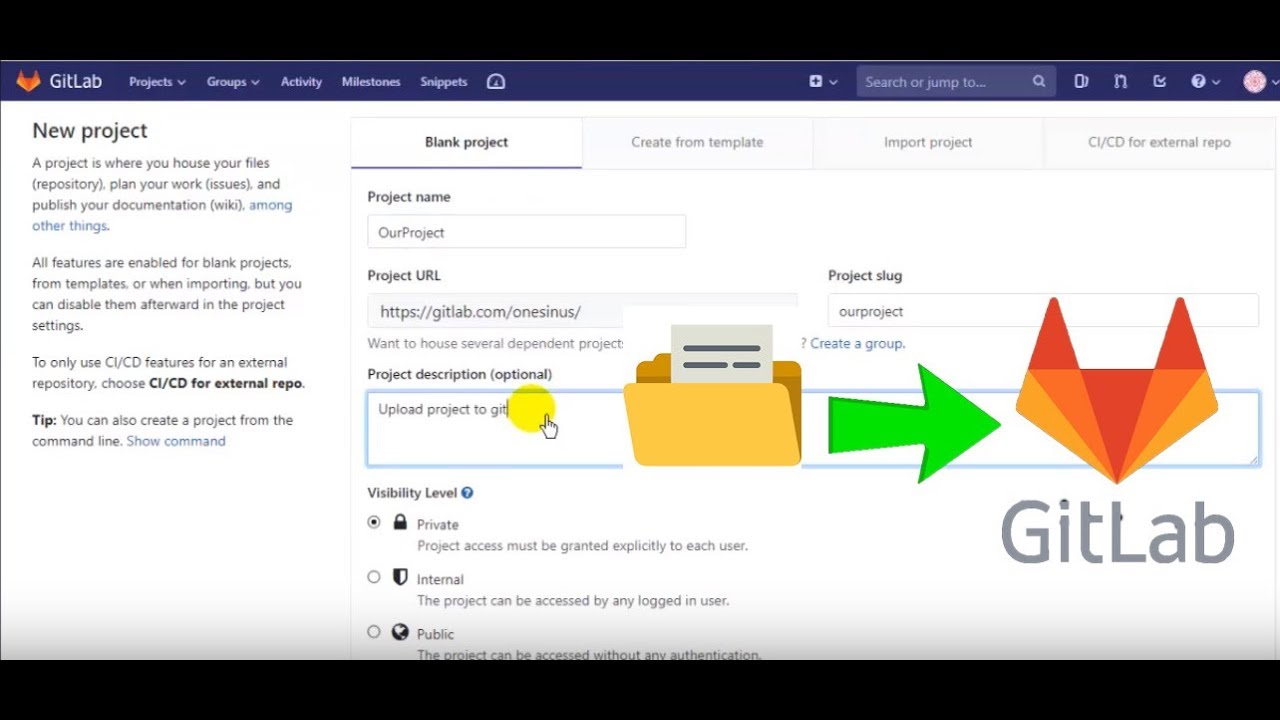Open the merge requests icon in navbar
The image size is (1280, 720).
[x=1121, y=82]
